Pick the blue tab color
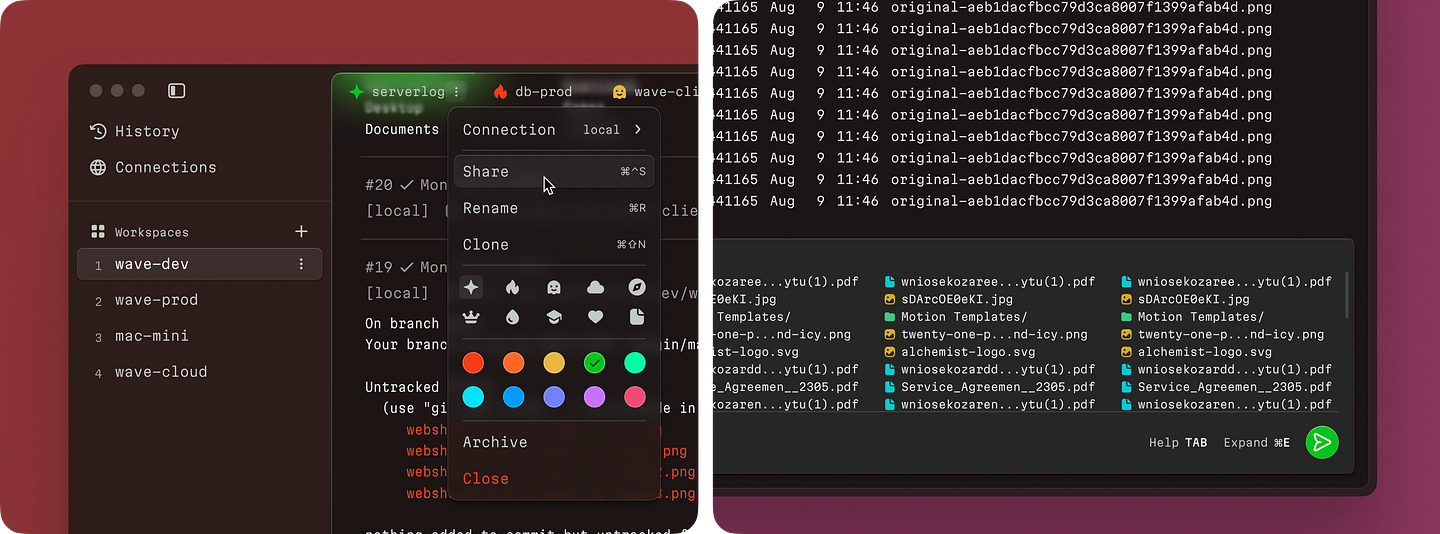This screenshot has width=1440, height=534. pyautogui.click(x=513, y=397)
